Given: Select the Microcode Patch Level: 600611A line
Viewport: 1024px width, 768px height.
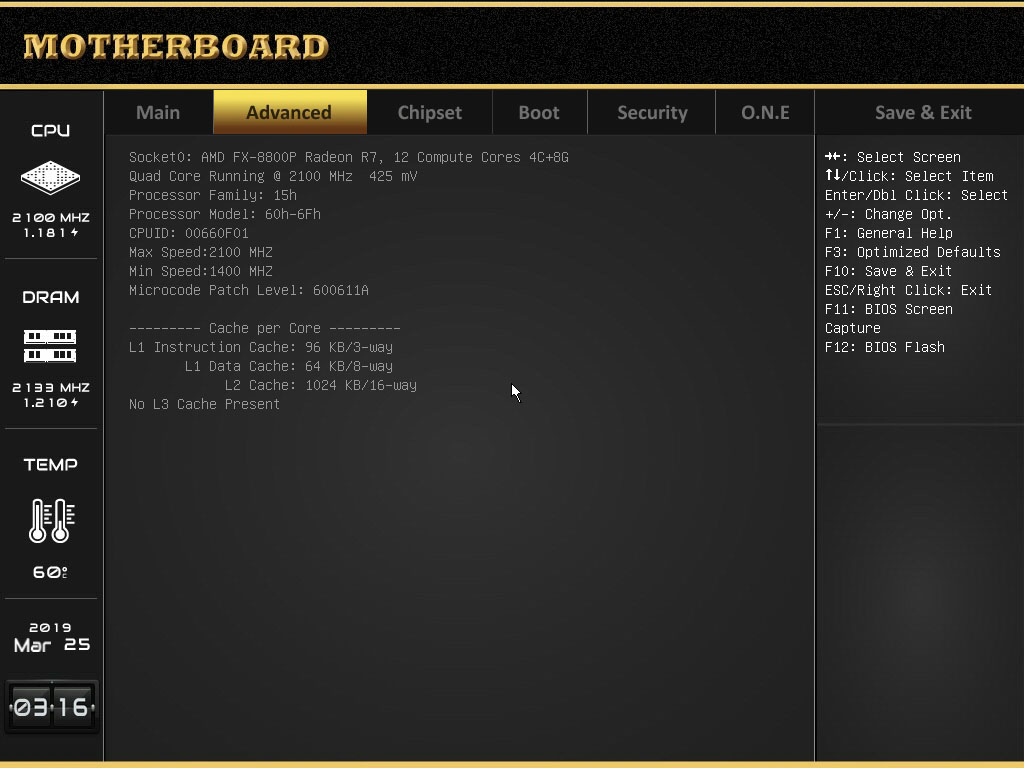Looking at the screenshot, I should click(x=249, y=290).
